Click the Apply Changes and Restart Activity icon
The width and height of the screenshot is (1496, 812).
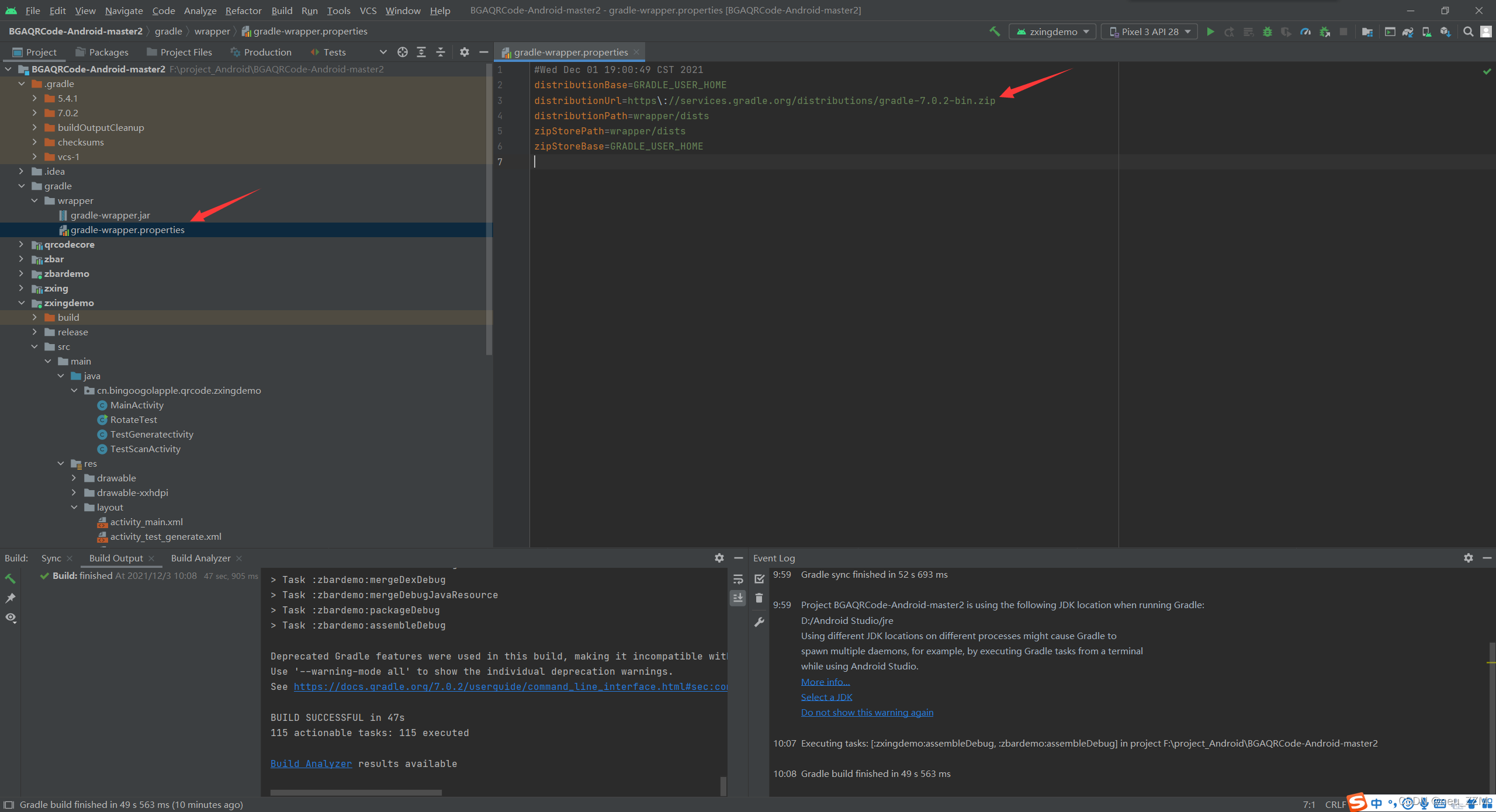coord(1229,32)
